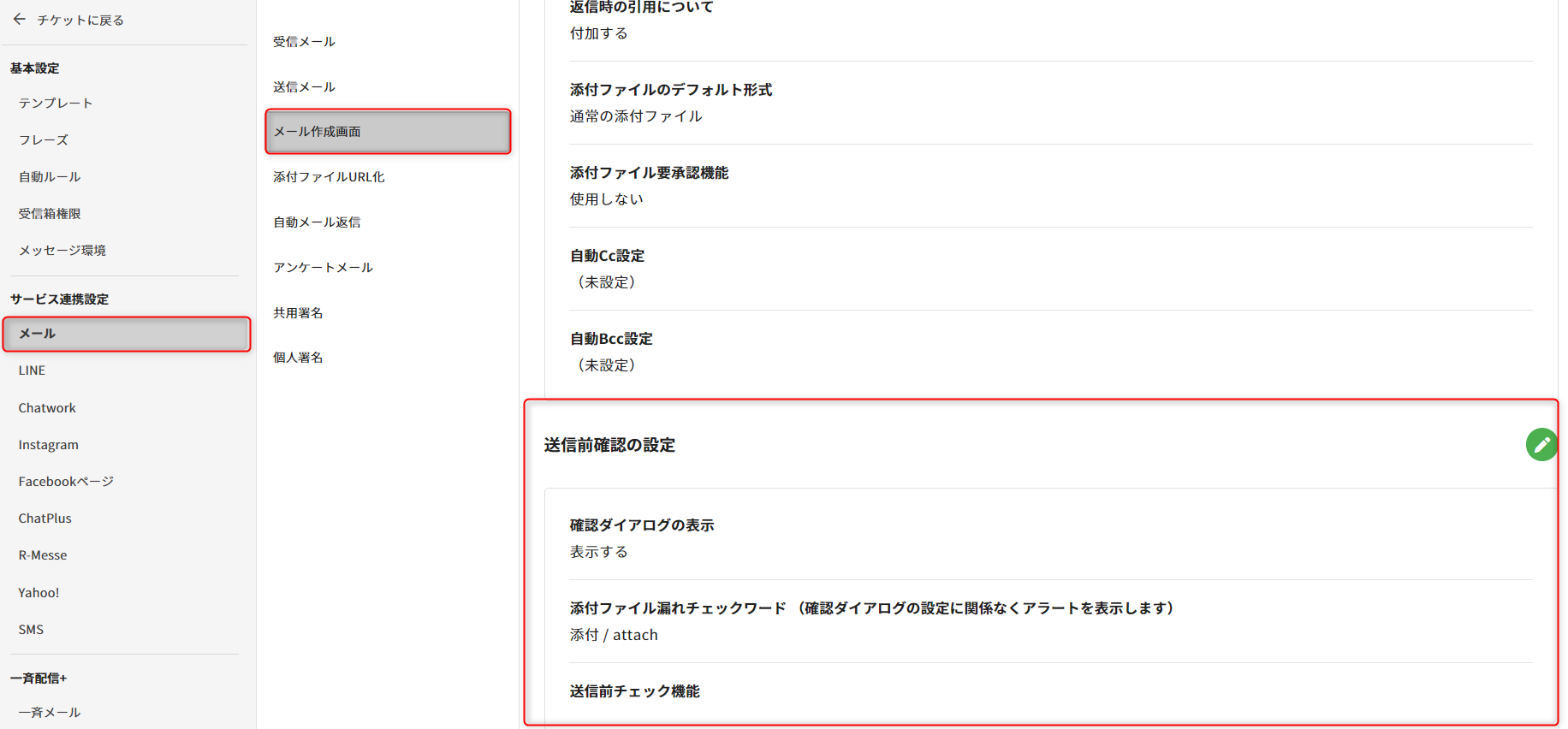Screen dimensions: 1568x729
Task: Go to 自動メール返信 settings
Action: coord(317,222)
